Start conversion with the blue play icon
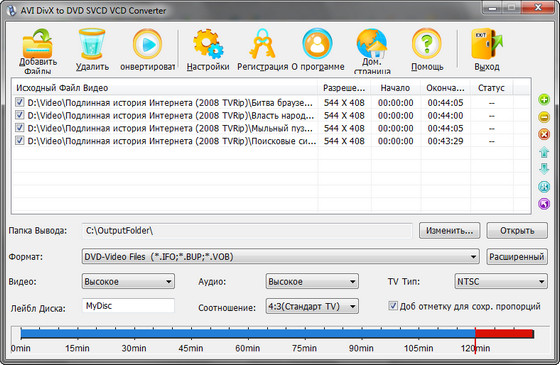The height and width of the screenshot is (365, 560). tap(147, 44)
